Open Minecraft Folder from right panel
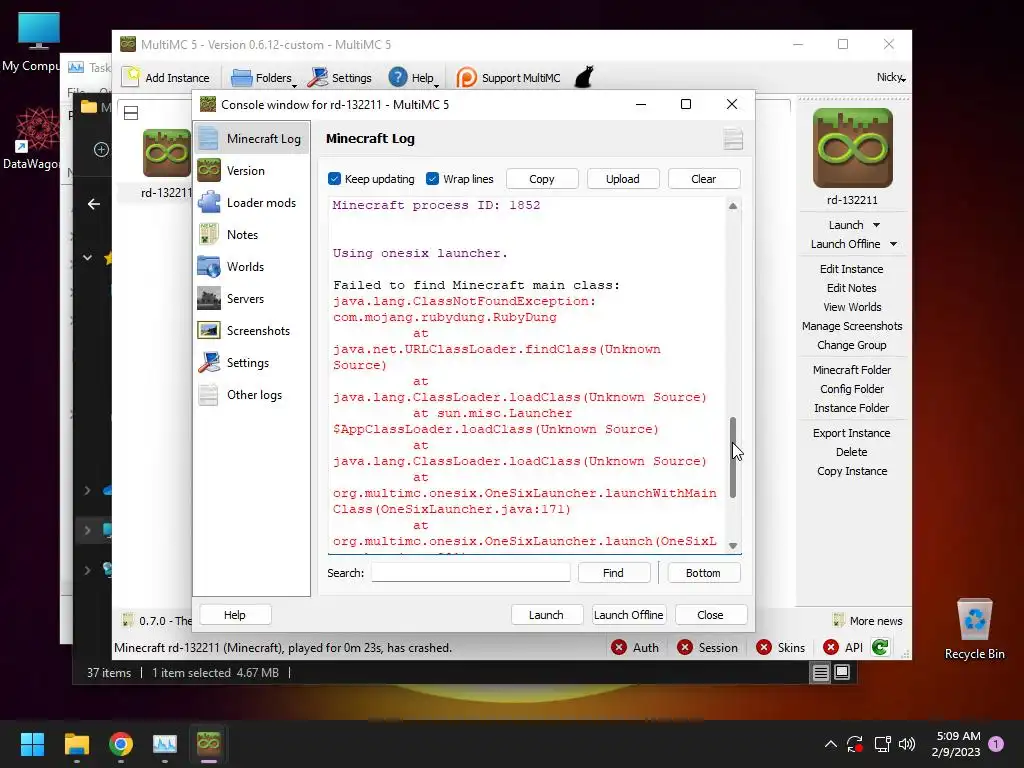This screenshot has width=1024, height=768. pyautogui.click(x=852, y=370)
